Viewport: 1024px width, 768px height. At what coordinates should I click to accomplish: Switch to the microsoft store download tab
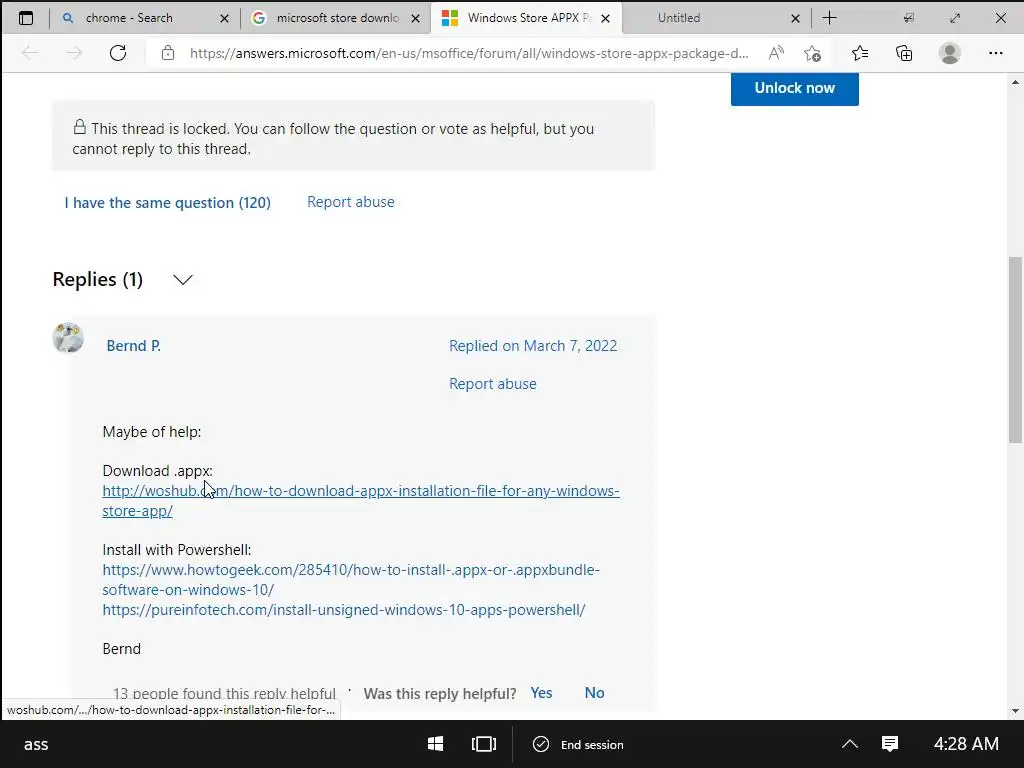[337, 18]
